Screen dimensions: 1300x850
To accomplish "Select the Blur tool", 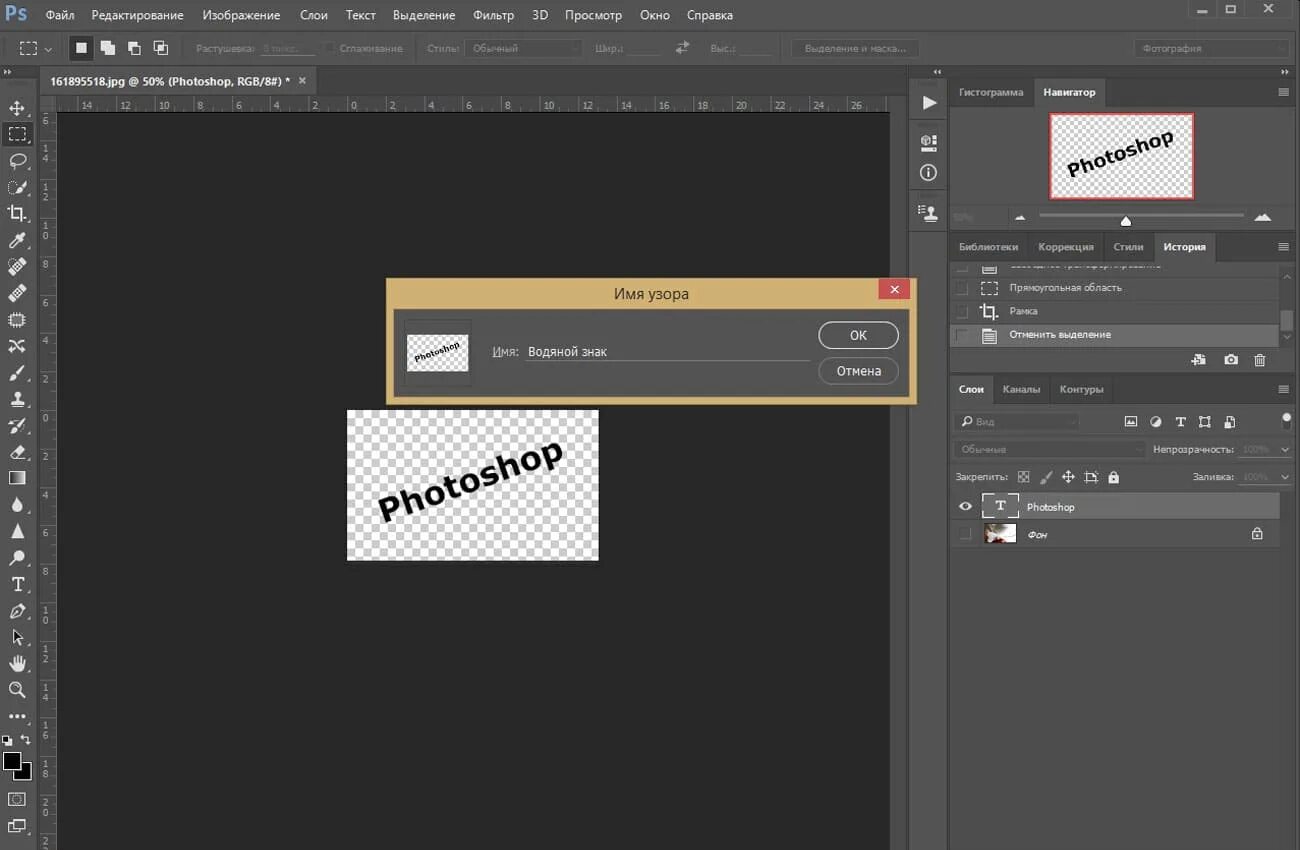I will click(17, 505).
